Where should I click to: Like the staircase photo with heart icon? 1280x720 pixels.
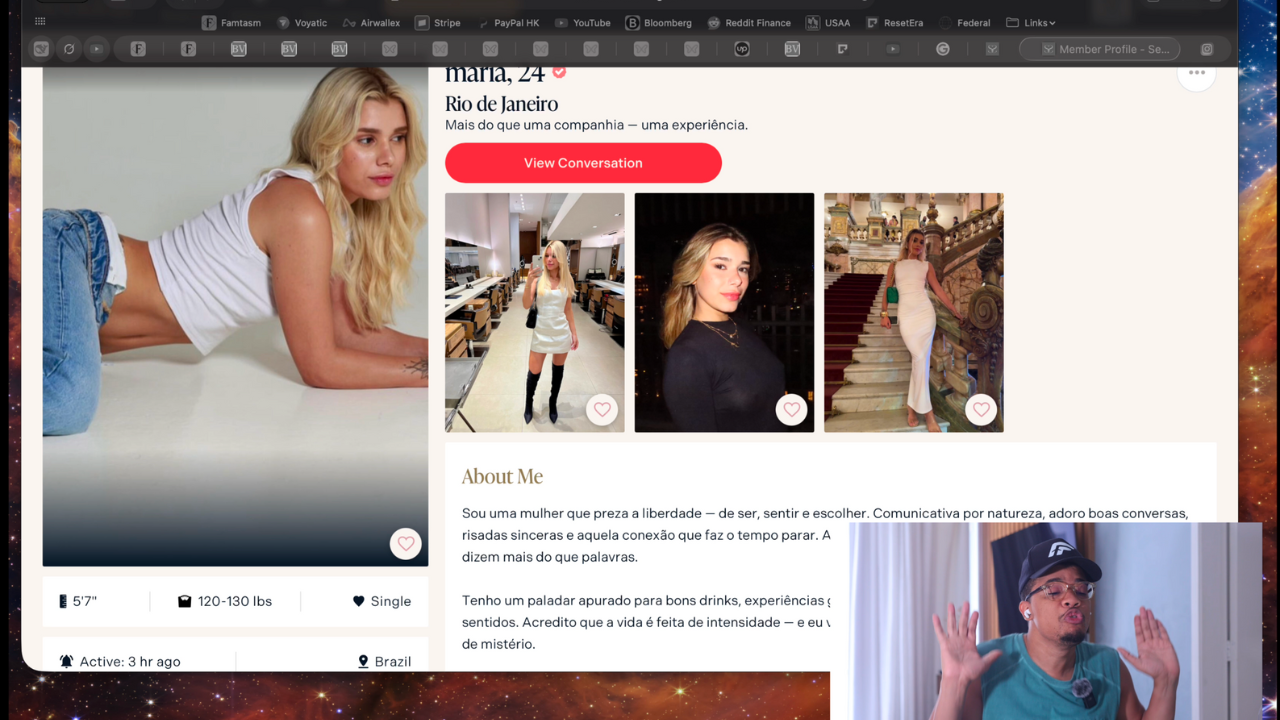[x=981, y=410]
